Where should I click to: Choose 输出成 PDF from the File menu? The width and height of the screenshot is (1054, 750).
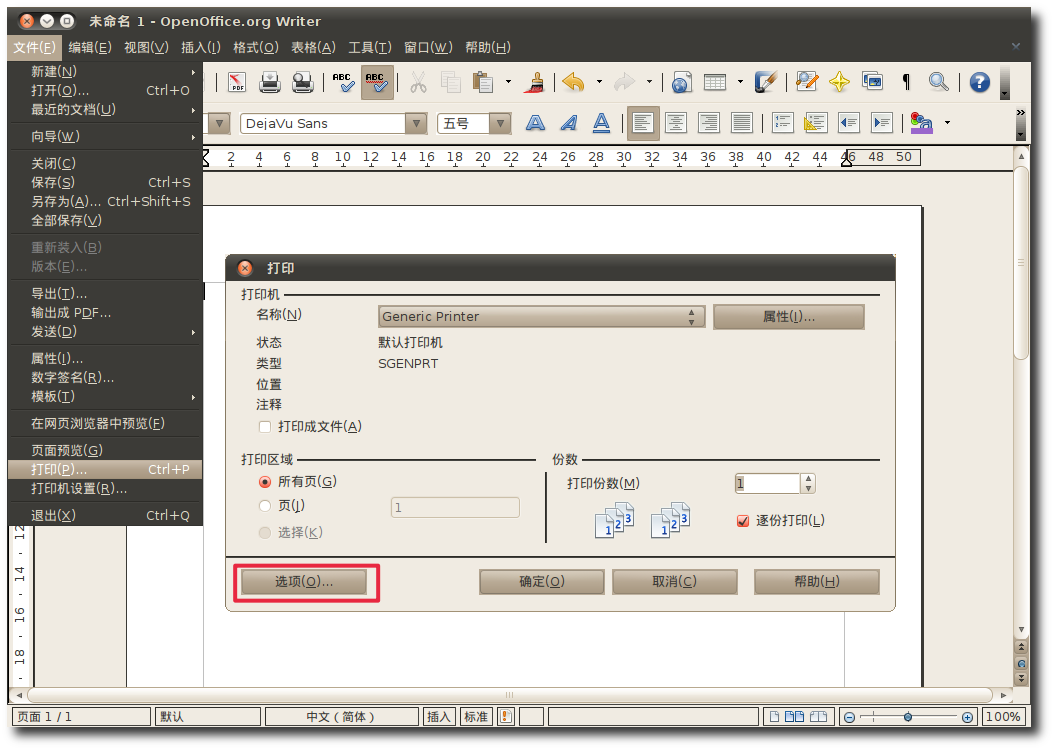coord(106,313)
